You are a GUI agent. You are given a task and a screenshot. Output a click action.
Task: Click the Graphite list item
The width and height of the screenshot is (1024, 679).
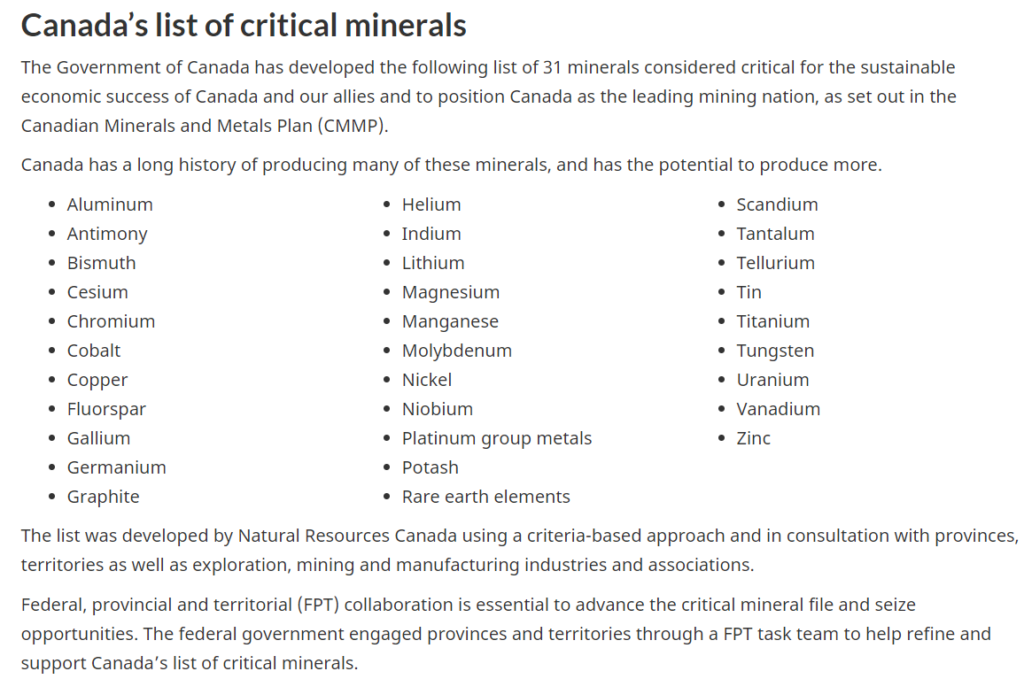tap(103, 496)
